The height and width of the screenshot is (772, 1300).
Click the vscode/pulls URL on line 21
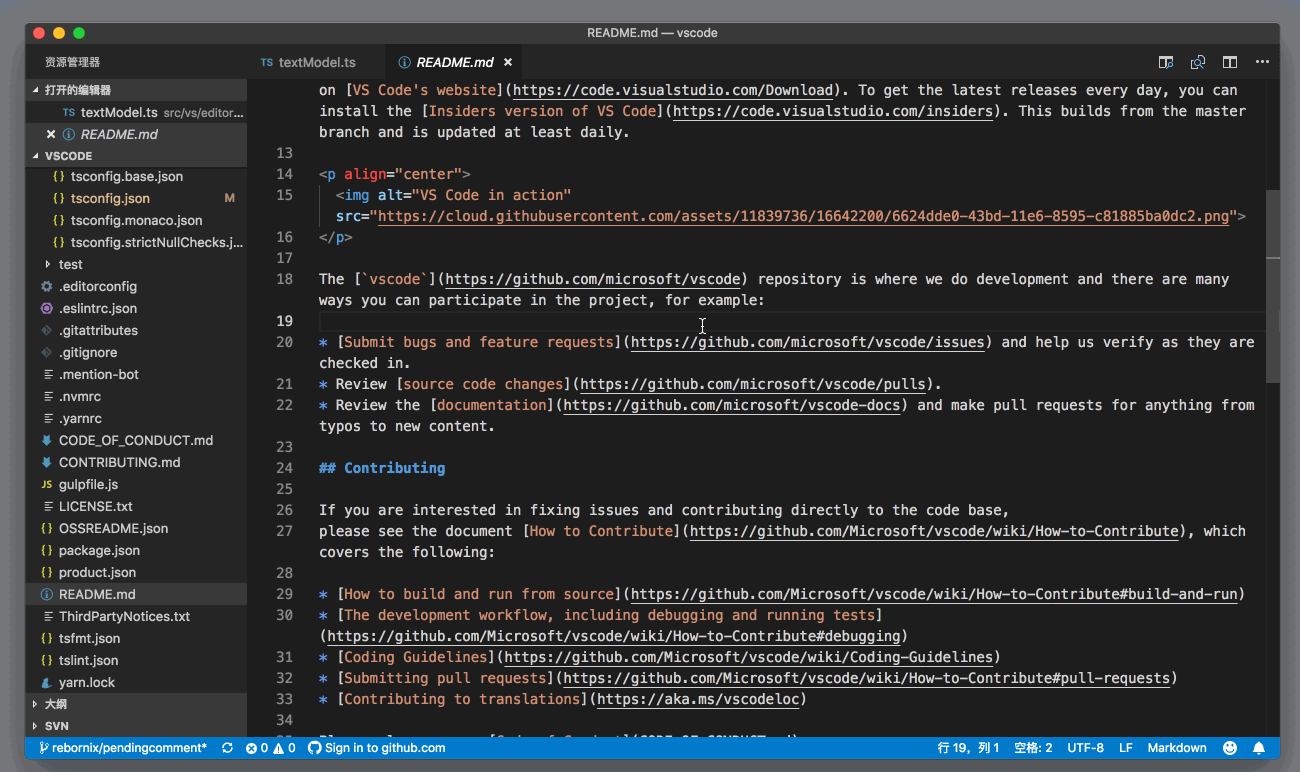[755, 384]
